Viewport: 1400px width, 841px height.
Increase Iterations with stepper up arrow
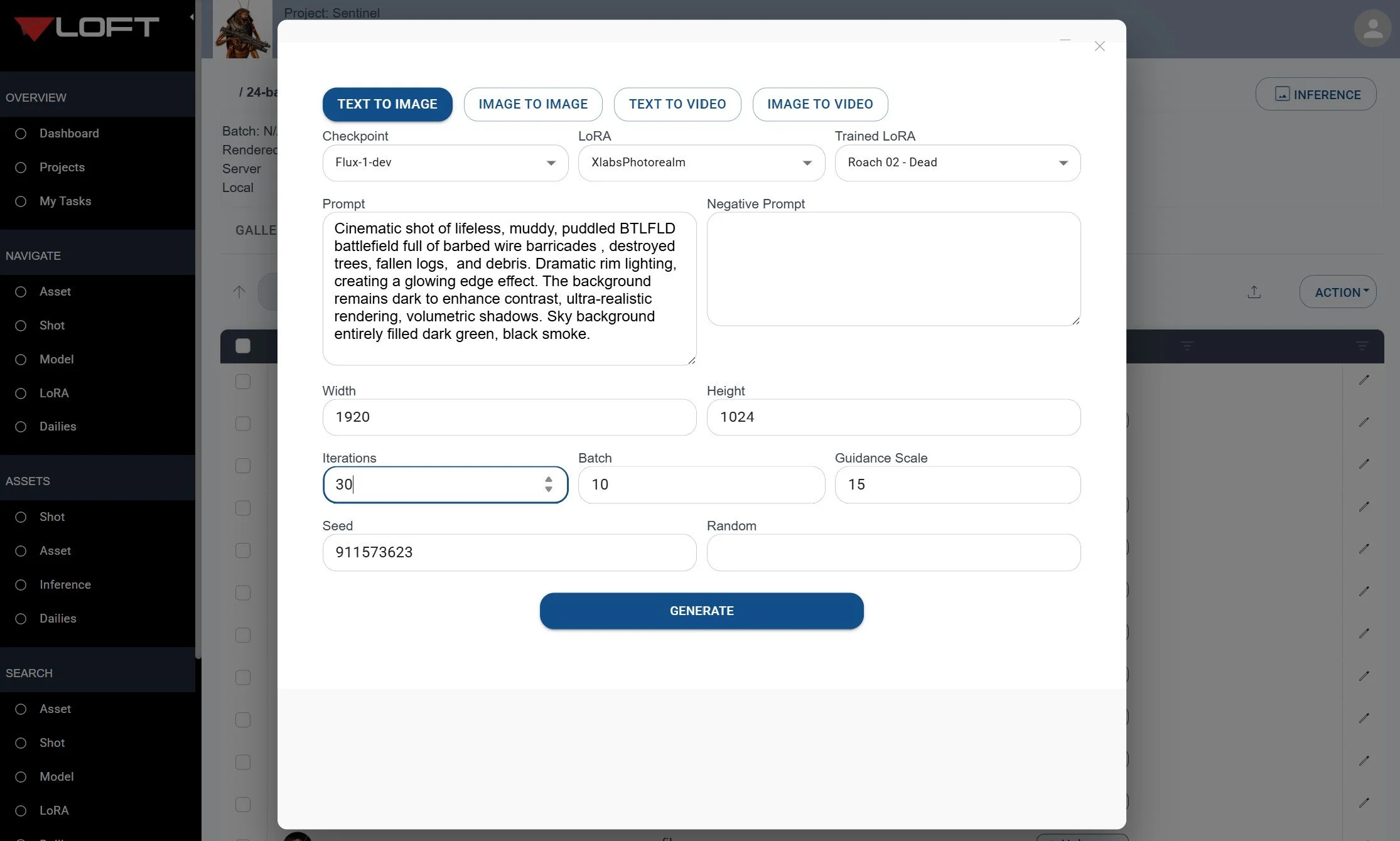click(x=549, y=479)
